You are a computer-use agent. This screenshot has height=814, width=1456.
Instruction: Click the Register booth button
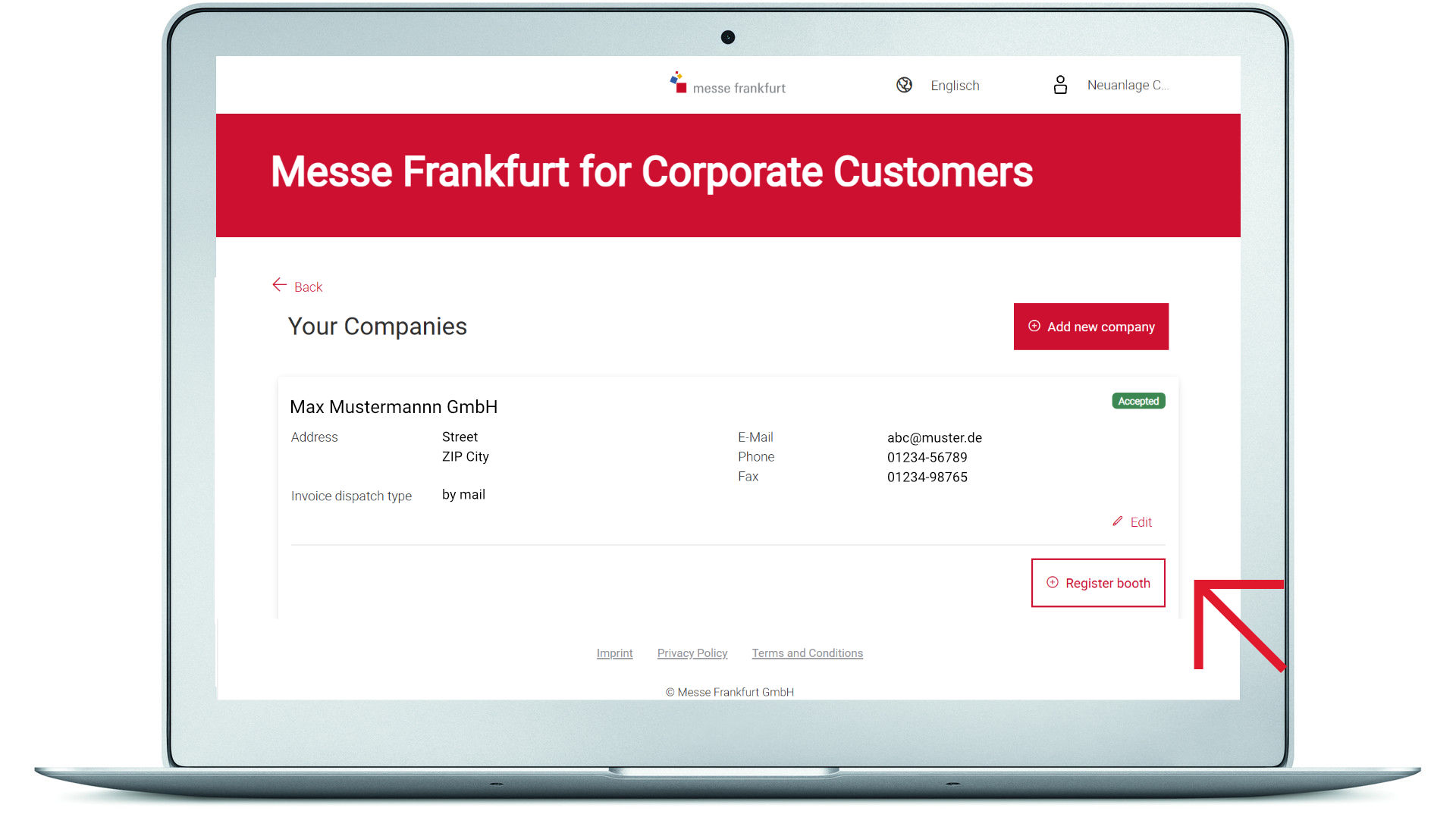click(x=1098, y=583)
